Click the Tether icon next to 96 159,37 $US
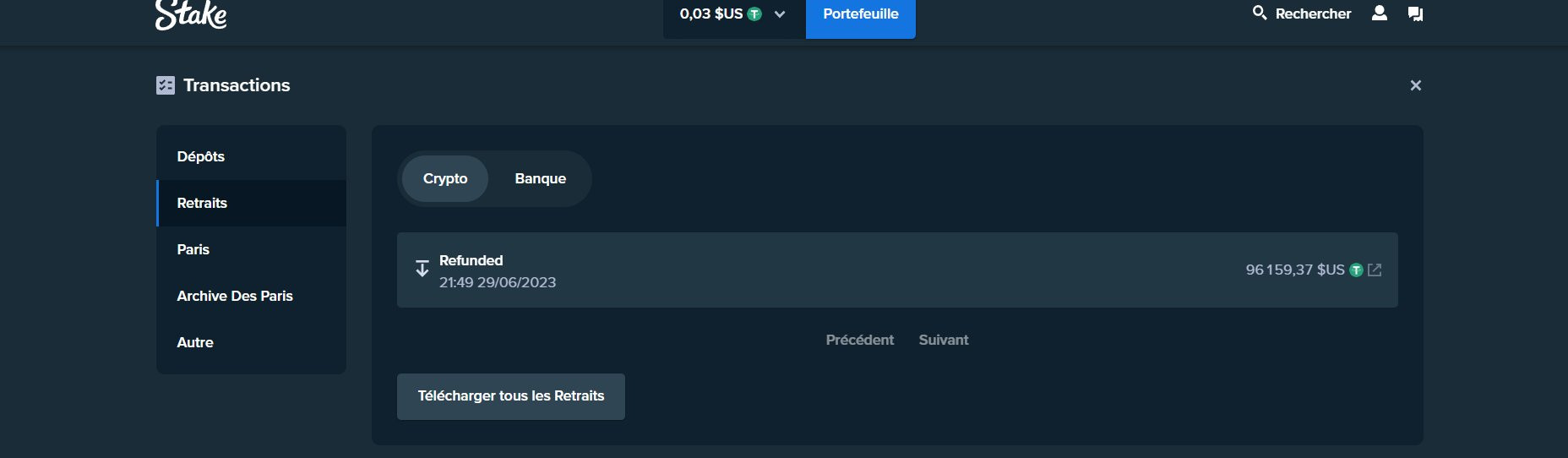Viewport: 1568px width, 458px height. pos(1356,270)
